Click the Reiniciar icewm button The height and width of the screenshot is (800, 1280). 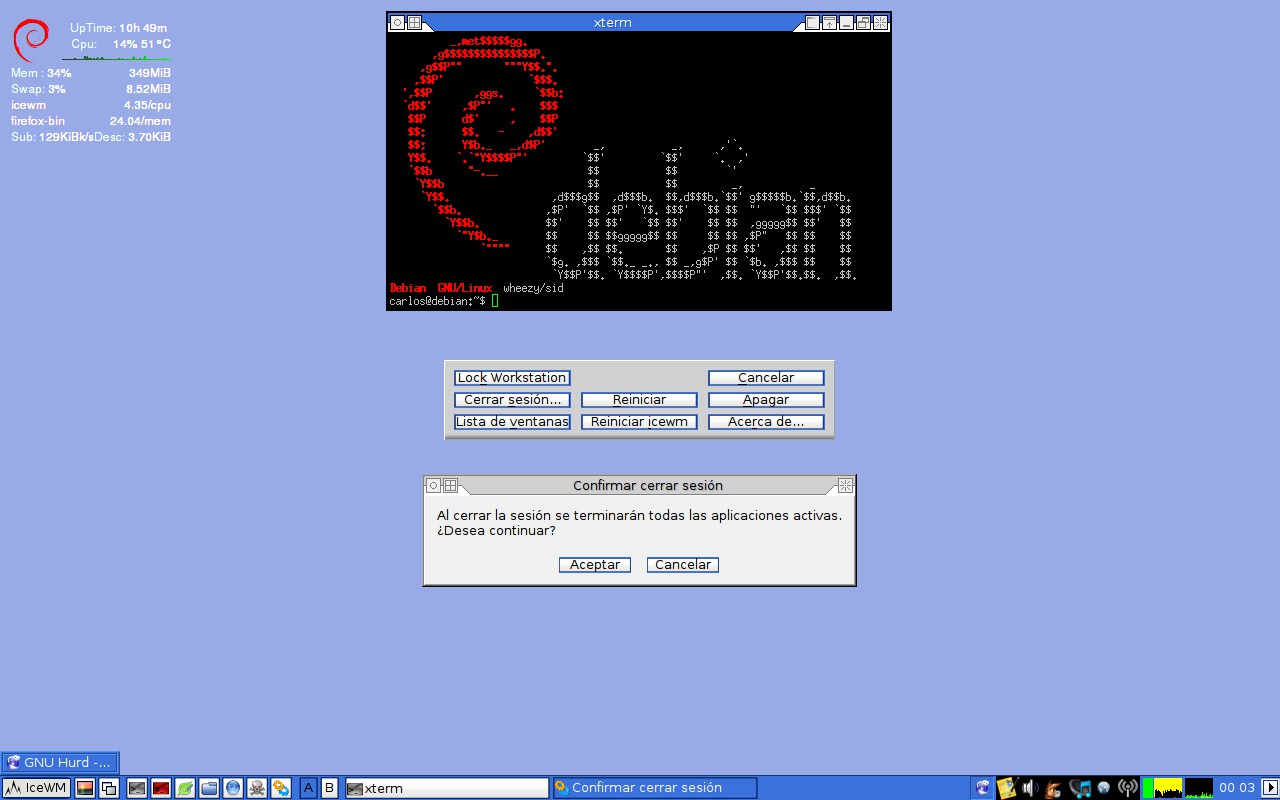tap(639, 422)
